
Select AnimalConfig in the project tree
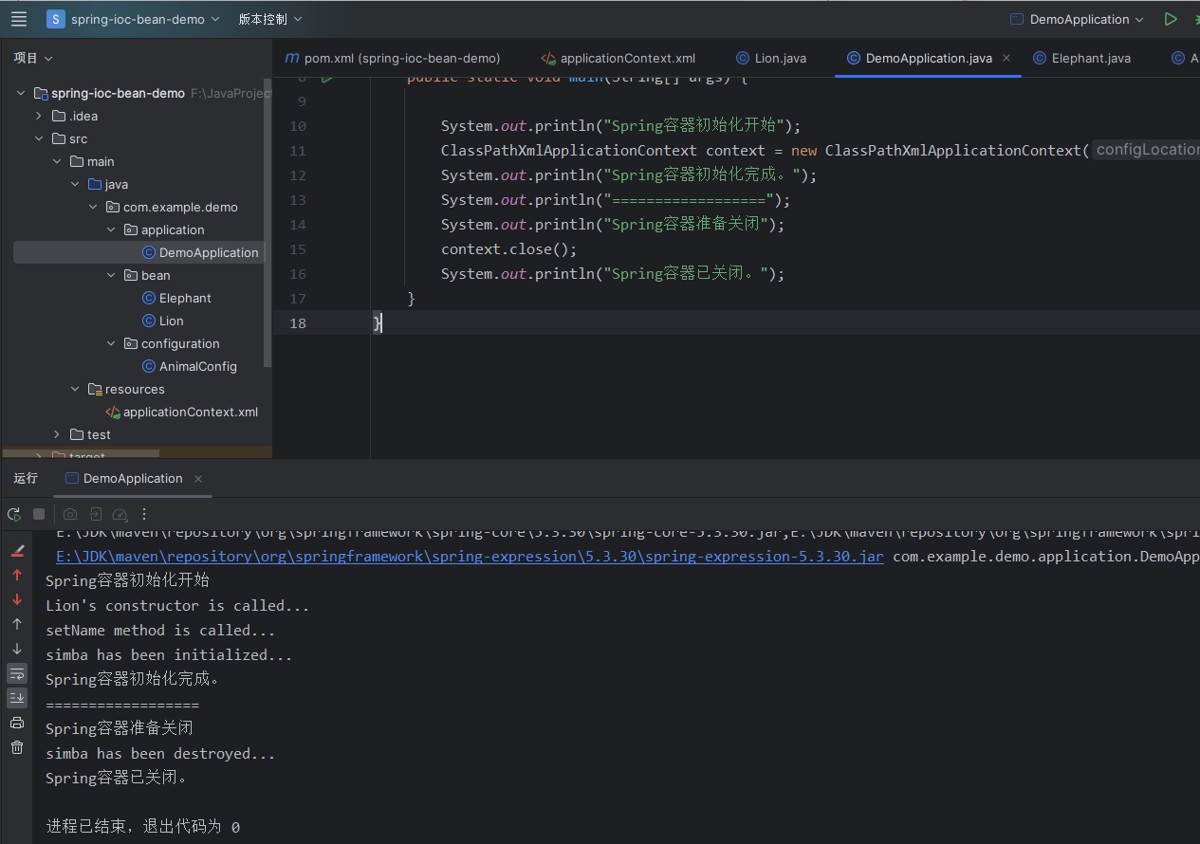(x=197, y=366)
